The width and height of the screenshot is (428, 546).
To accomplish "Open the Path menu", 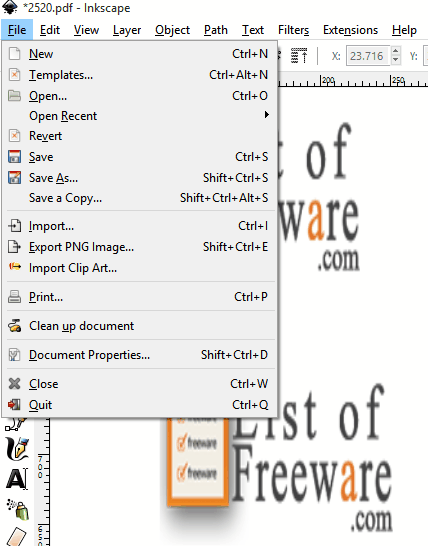I will click(216, 30).
